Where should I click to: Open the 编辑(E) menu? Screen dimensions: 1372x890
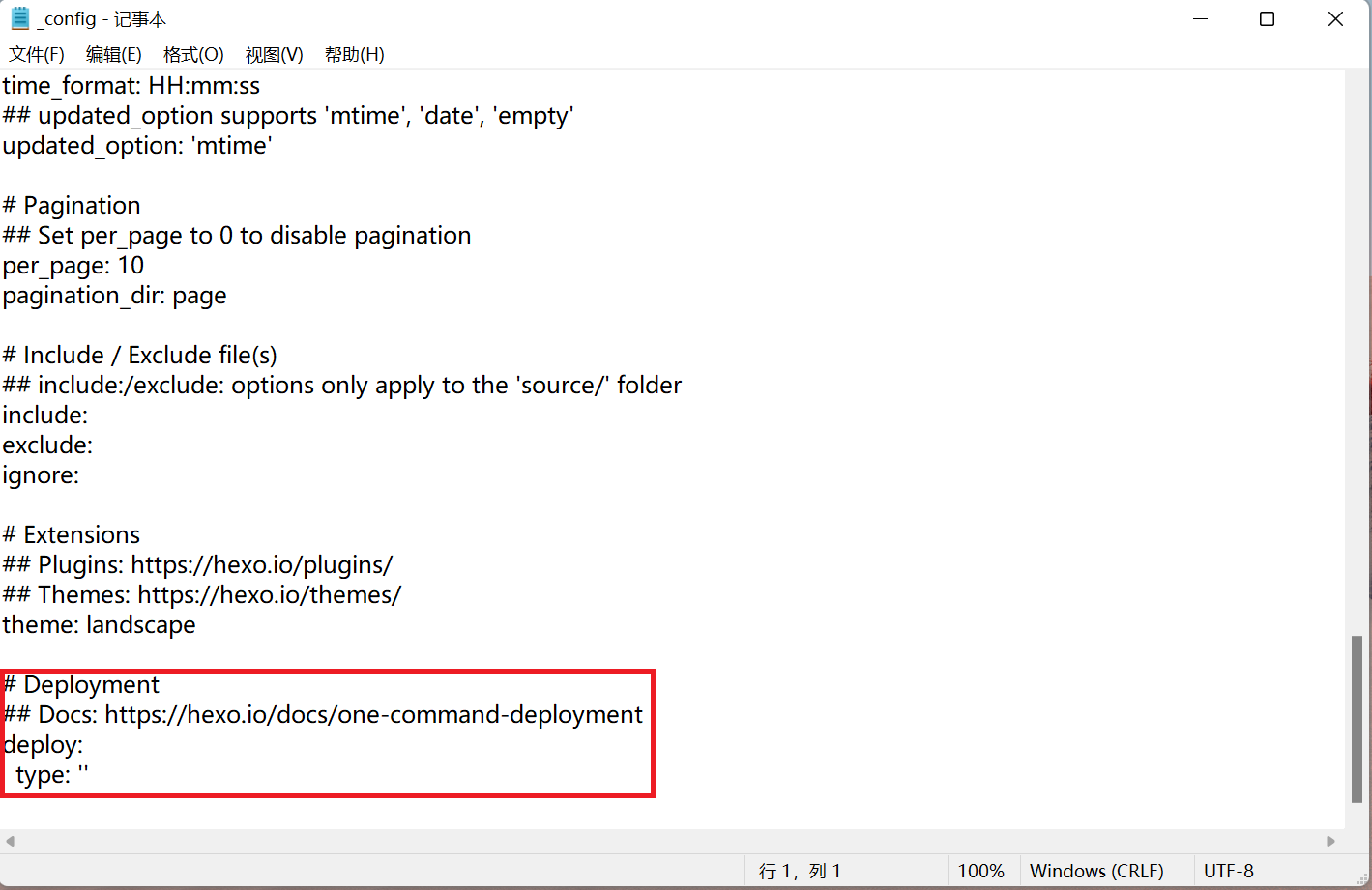click(x=113, y=55)
